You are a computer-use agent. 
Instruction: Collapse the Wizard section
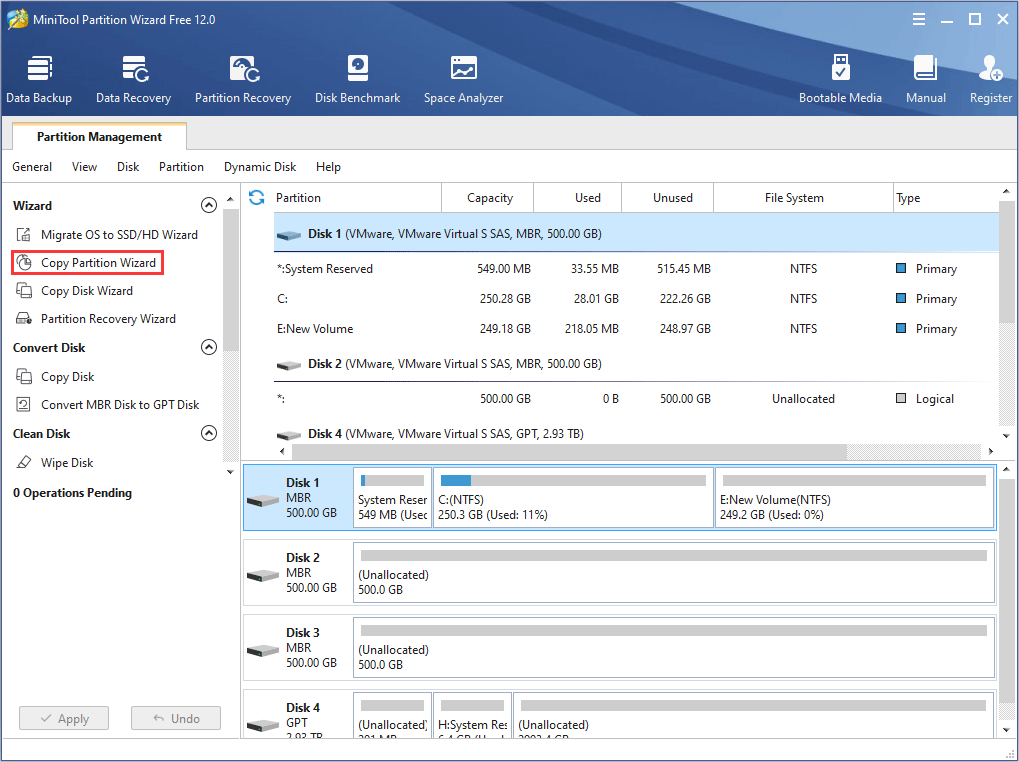(209, 205)
